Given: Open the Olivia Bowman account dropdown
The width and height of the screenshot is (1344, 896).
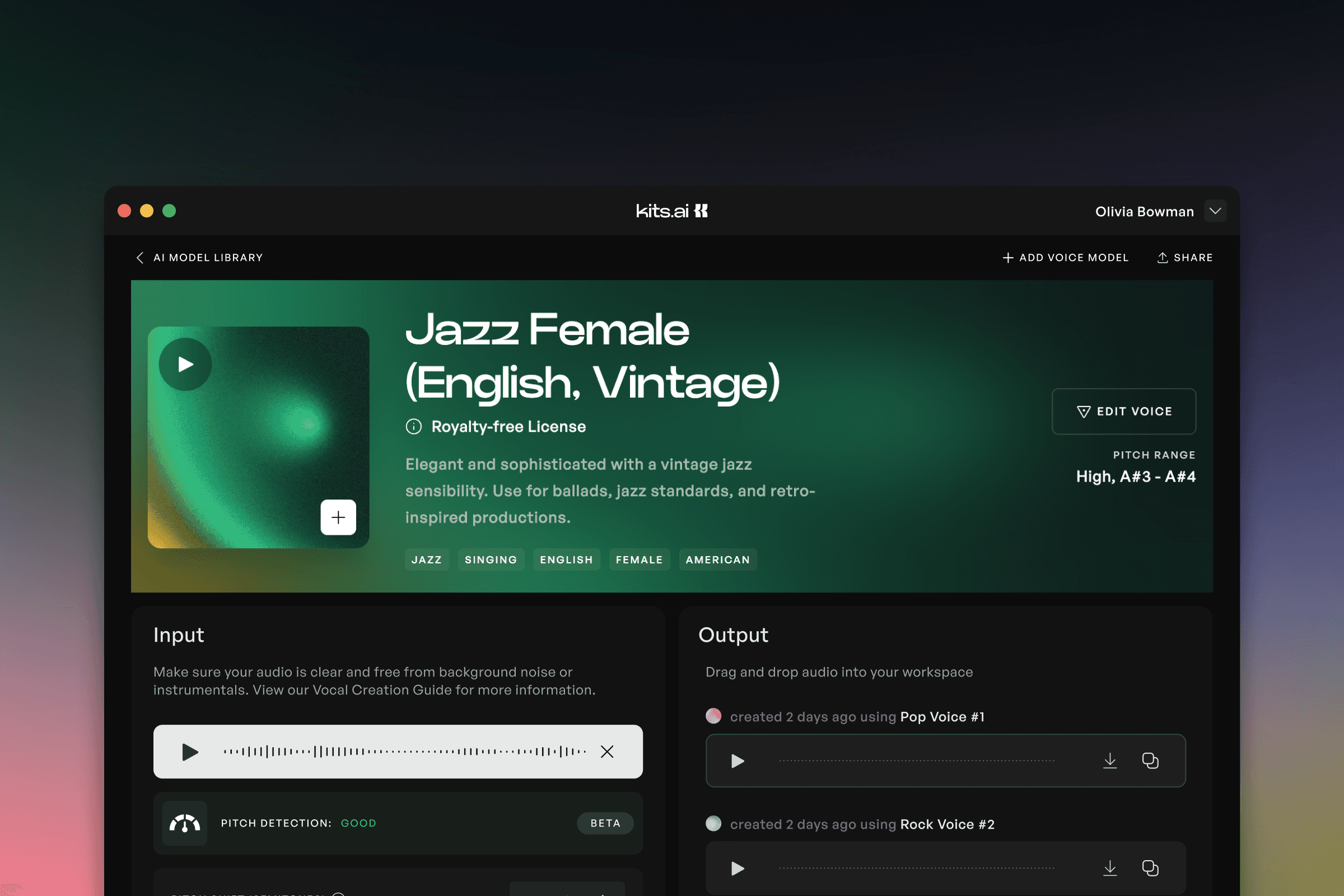Looking at the screenshot, I should tap(1215, 211).
